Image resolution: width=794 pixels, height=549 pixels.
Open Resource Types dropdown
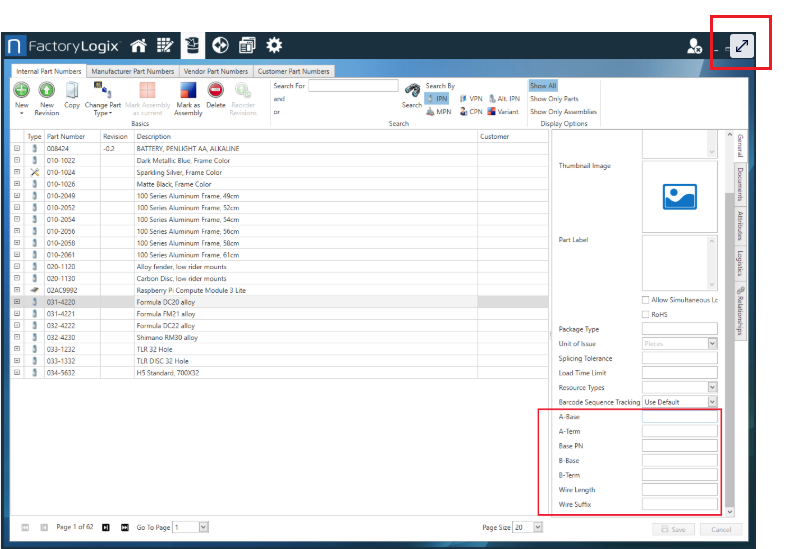click(712, 387)
